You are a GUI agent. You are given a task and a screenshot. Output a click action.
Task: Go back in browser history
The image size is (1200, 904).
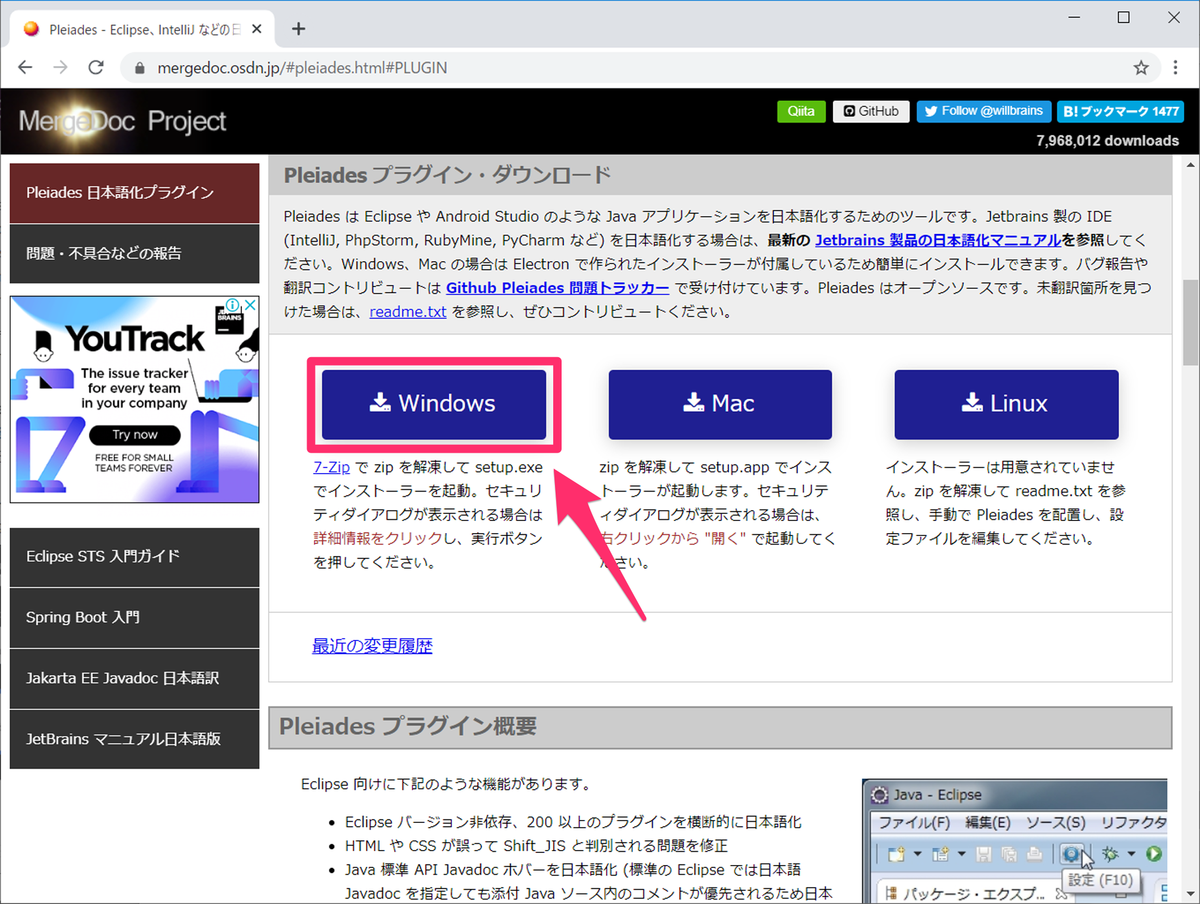tap(25, 68)
